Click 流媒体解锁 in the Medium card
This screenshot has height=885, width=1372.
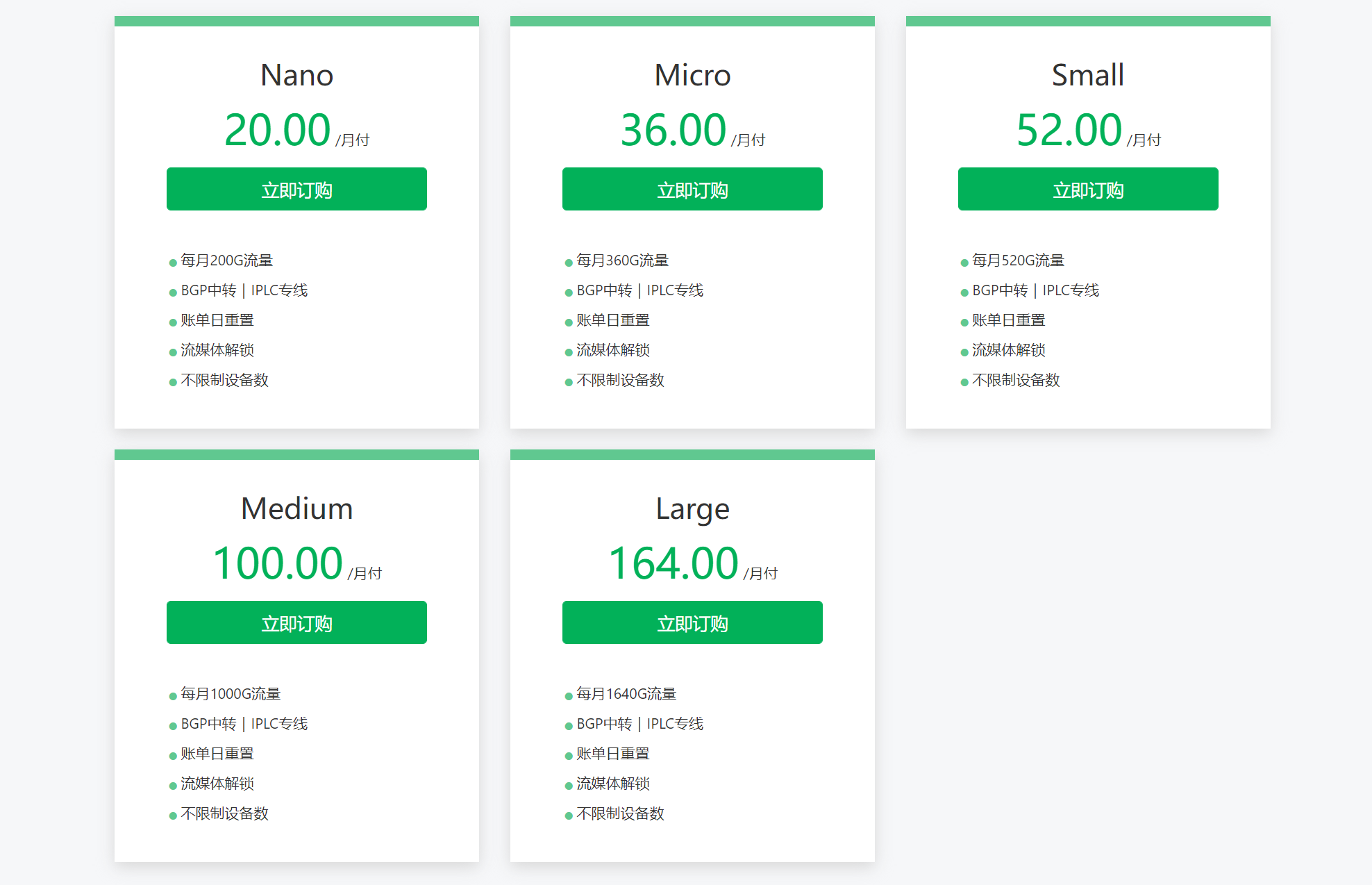click(x=217, y=784)
